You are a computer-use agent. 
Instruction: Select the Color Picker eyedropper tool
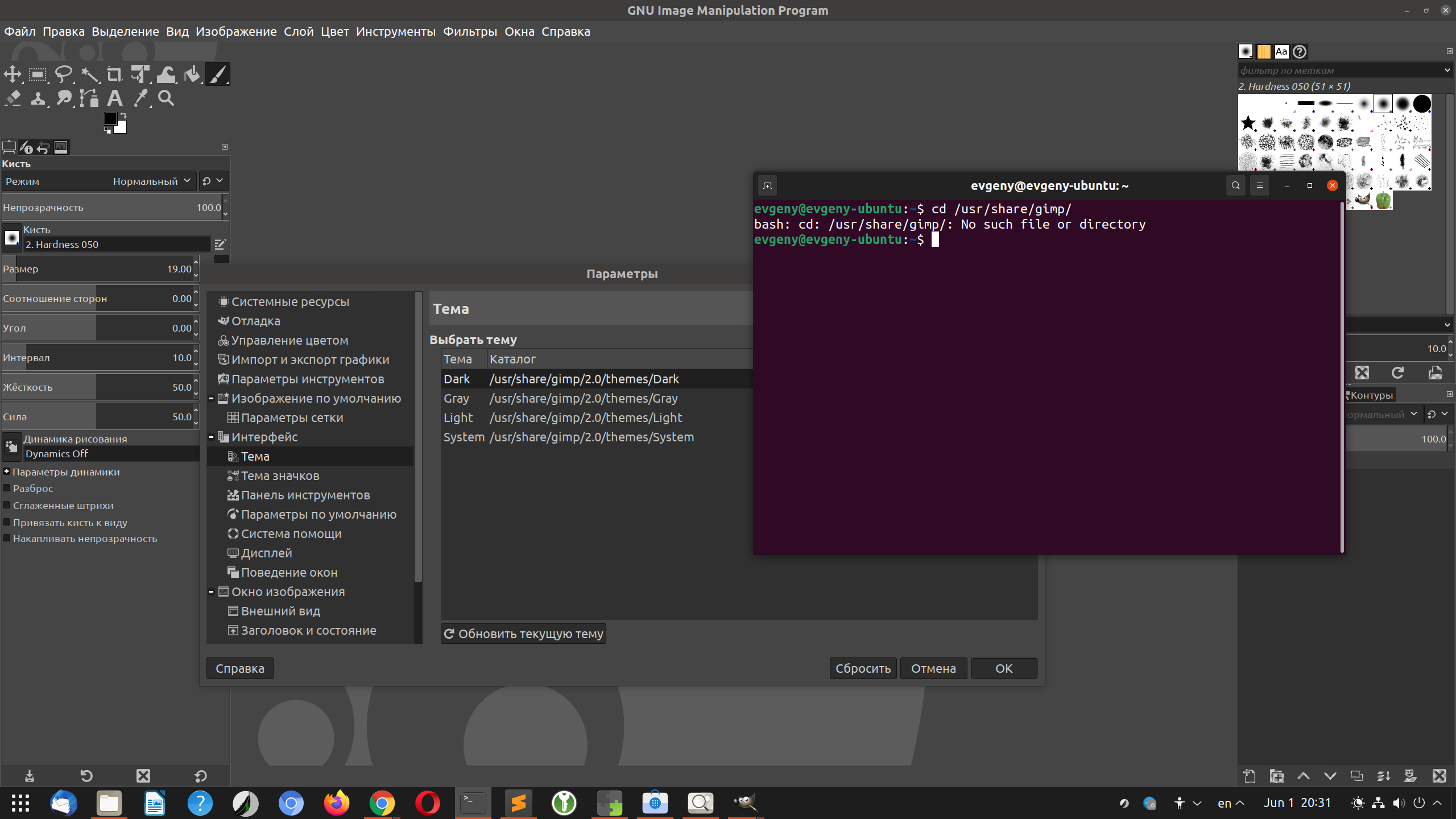(140, 98)
